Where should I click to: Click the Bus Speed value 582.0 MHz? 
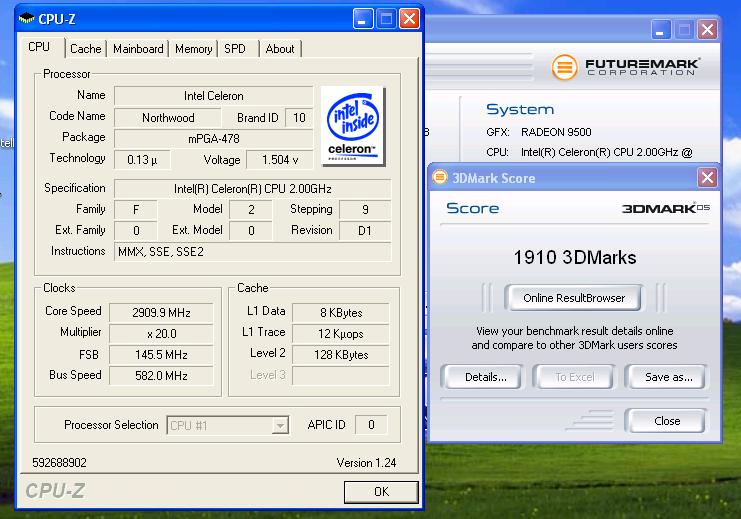pyautogui.click(x=161, y=376)
